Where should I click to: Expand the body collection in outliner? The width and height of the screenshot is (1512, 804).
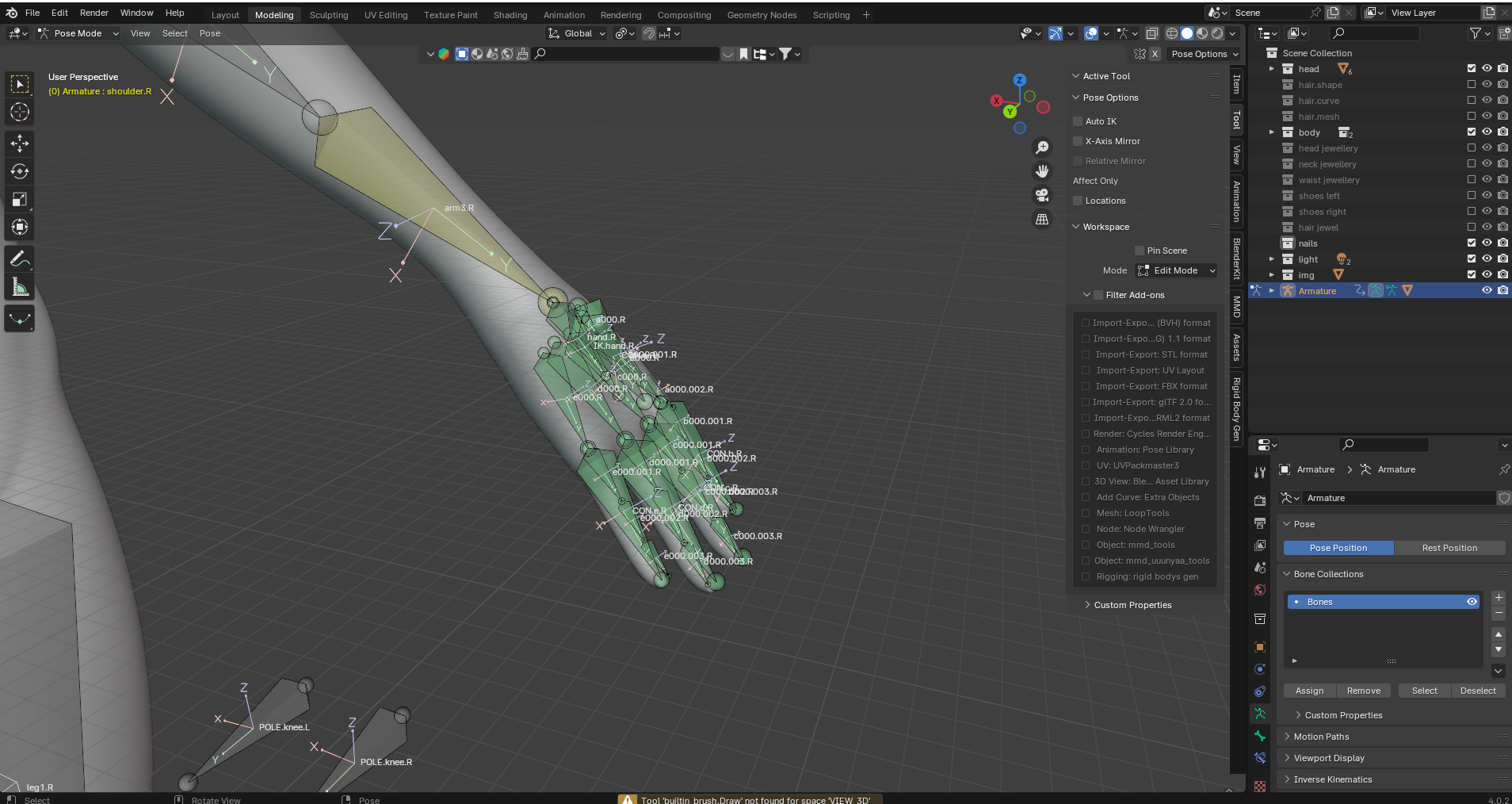[x=1272, y=132]
